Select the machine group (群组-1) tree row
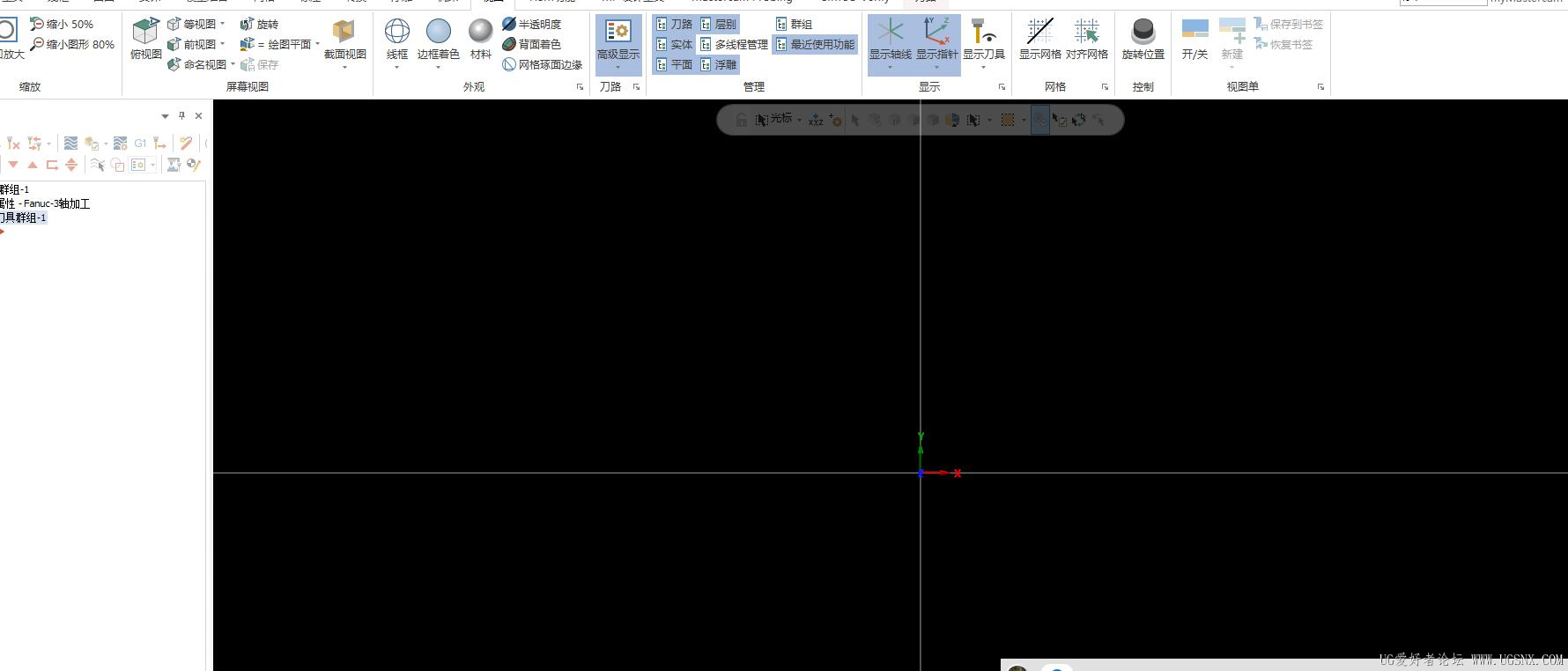Image resolution: width=1568 pixels, height=671 pixels. [15, 189]
